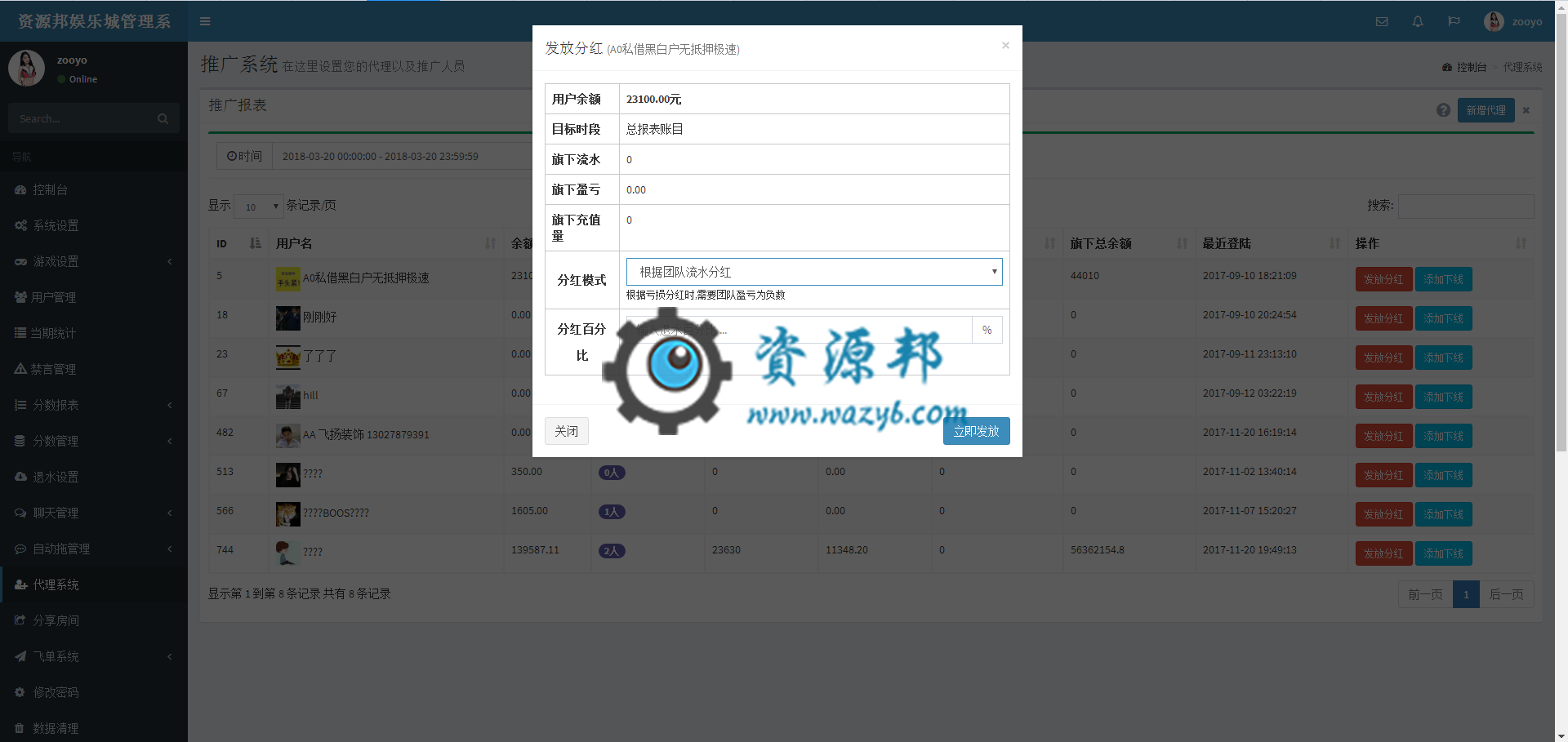The image size is (1568, 742).
Task: Click avatar thumbnail of ????BOOS????
Action: 287,513
